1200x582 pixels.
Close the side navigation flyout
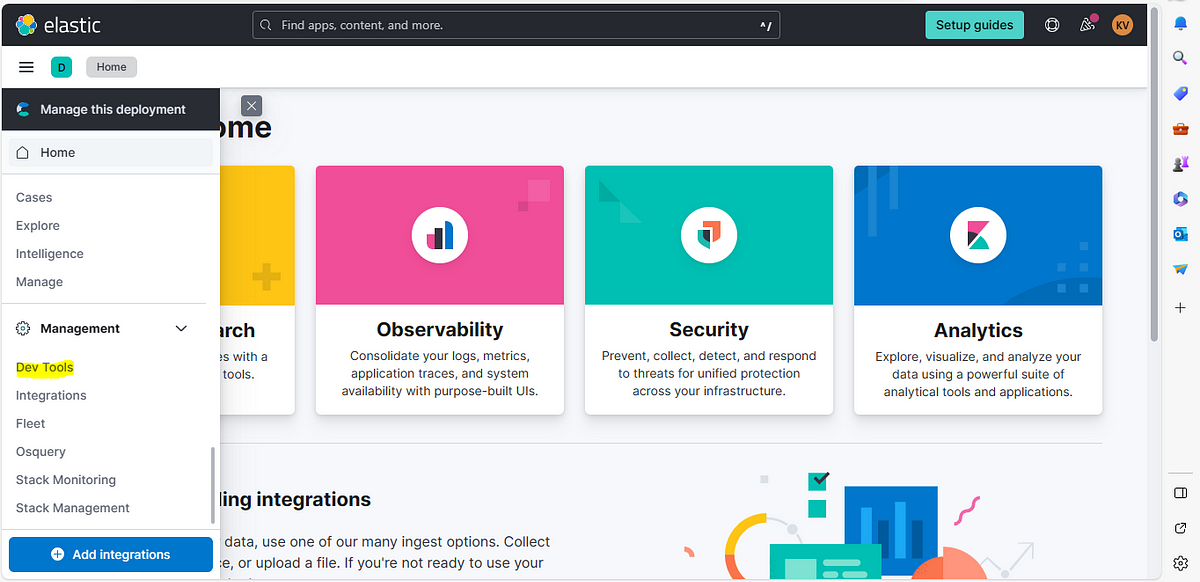click(x=252, y=105)
